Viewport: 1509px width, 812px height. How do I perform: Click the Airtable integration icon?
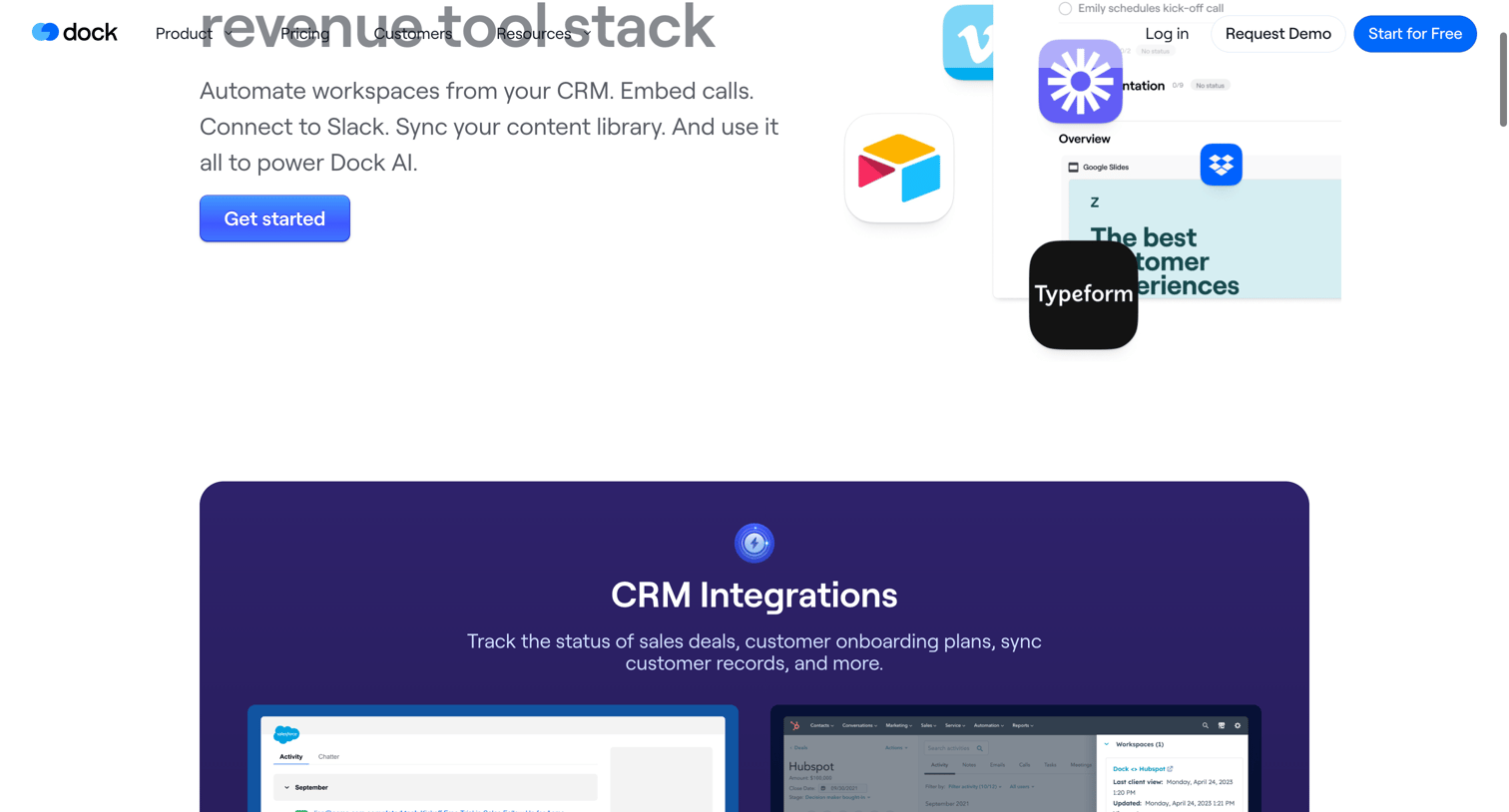[x=899, y=168]
